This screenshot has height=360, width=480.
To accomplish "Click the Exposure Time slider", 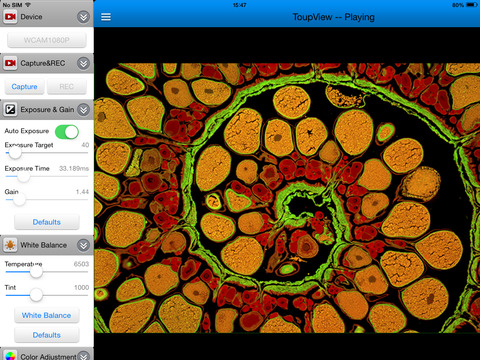I will tap(47, 176).
